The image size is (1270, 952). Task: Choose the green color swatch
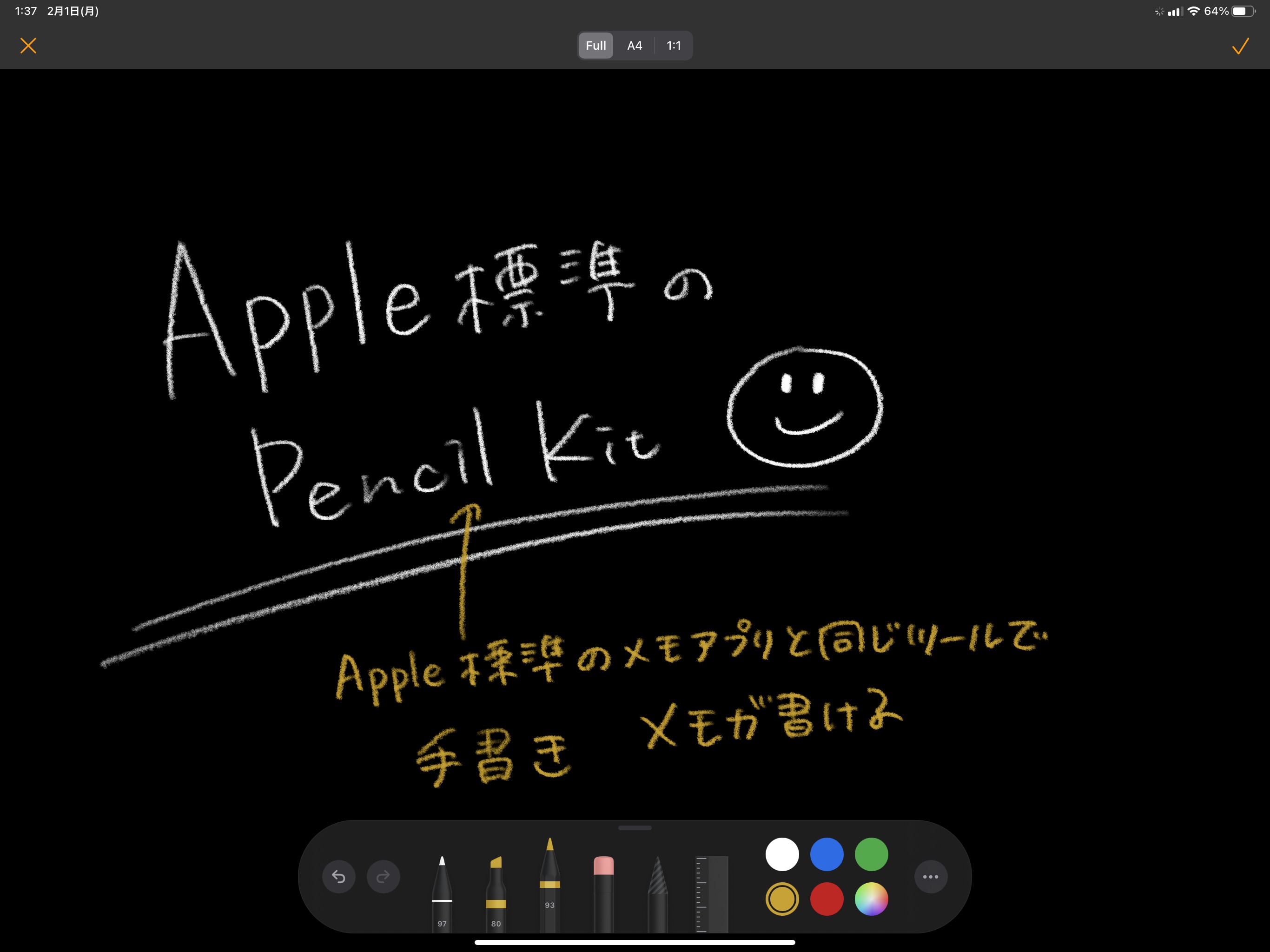point(872,854)
